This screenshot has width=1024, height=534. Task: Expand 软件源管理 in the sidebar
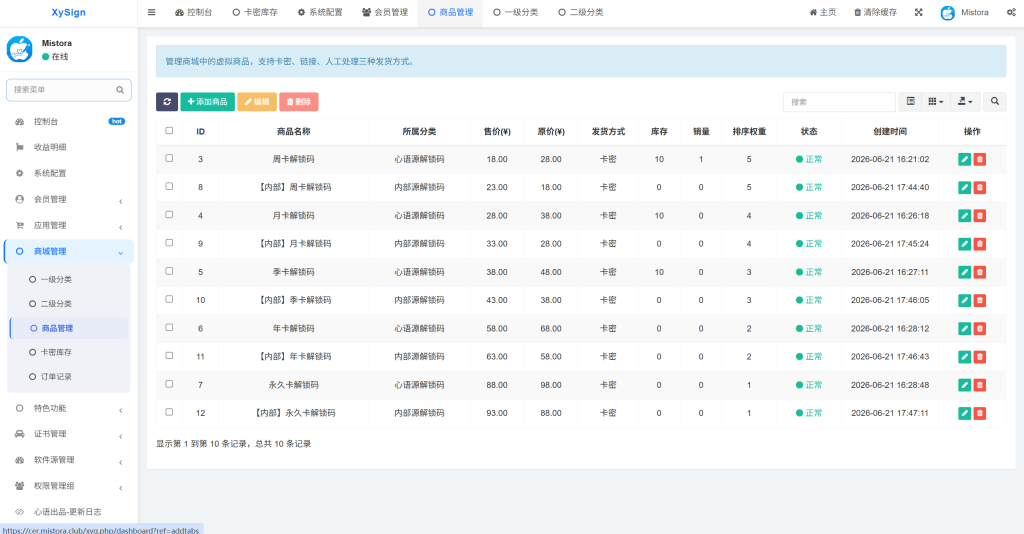(x=69, y=460)
